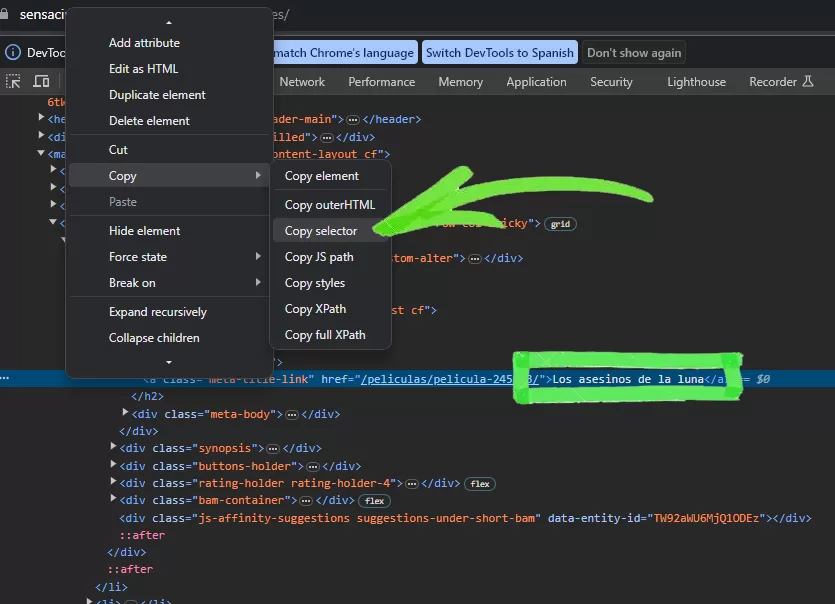Open the Copy submenu arrow
The image size is (835, 604).
click(258, 175)
